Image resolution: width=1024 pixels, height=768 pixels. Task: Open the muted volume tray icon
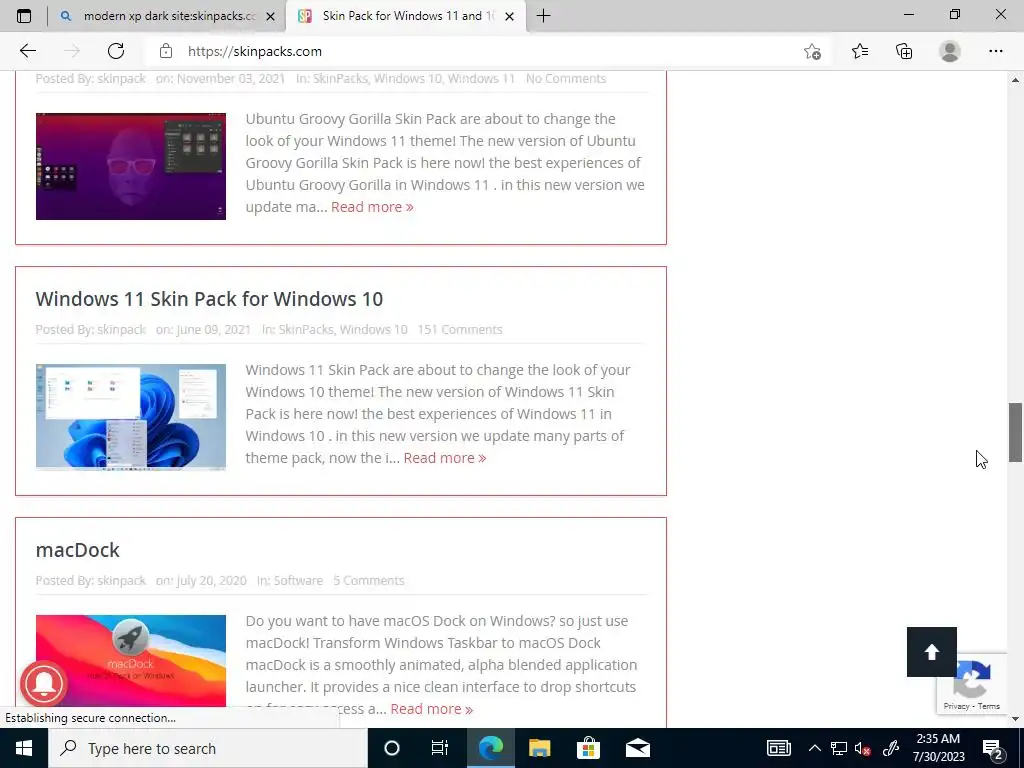(x=863, y=748)
